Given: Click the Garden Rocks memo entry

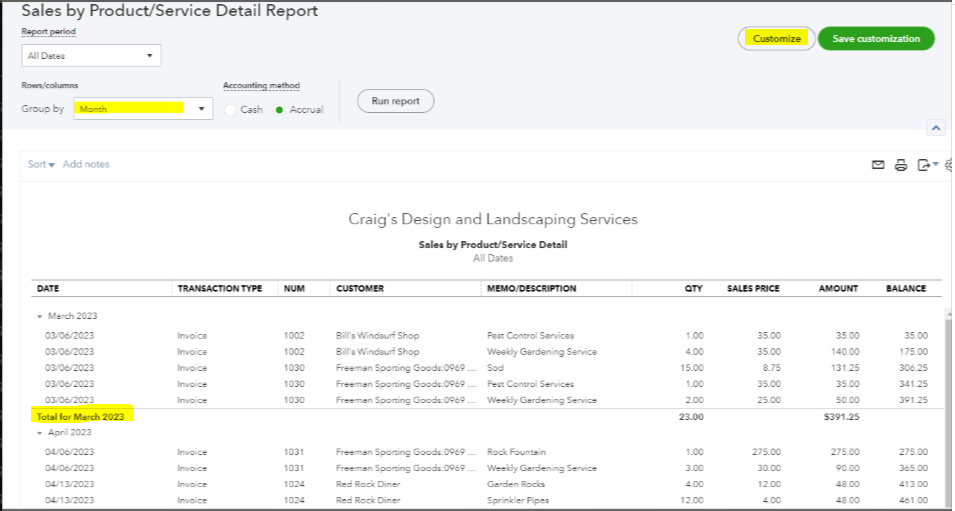Looking at the screenshot, I should [x=516, y=484].
